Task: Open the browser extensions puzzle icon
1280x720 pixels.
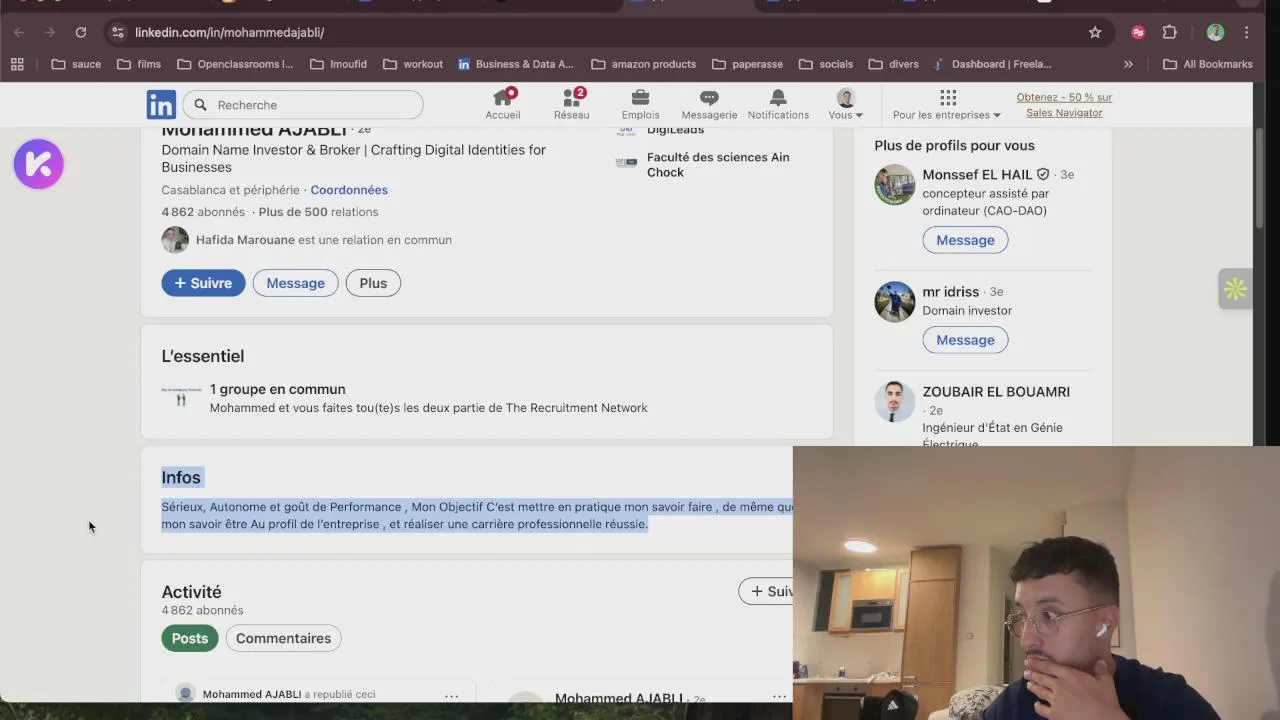Action: [x=1169, y=32]
